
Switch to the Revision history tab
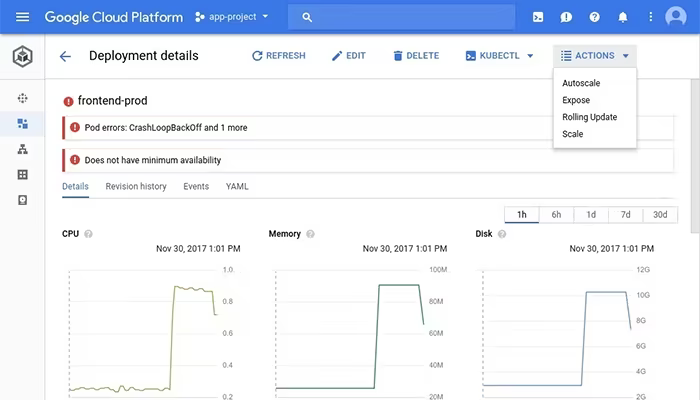[136, 186]
